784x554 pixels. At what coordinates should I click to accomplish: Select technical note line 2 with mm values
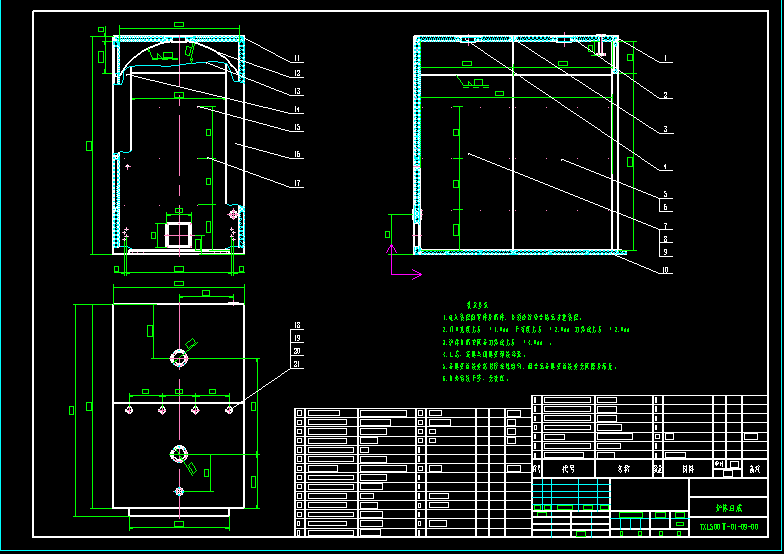pyautogui.click(x=536, y=330)
